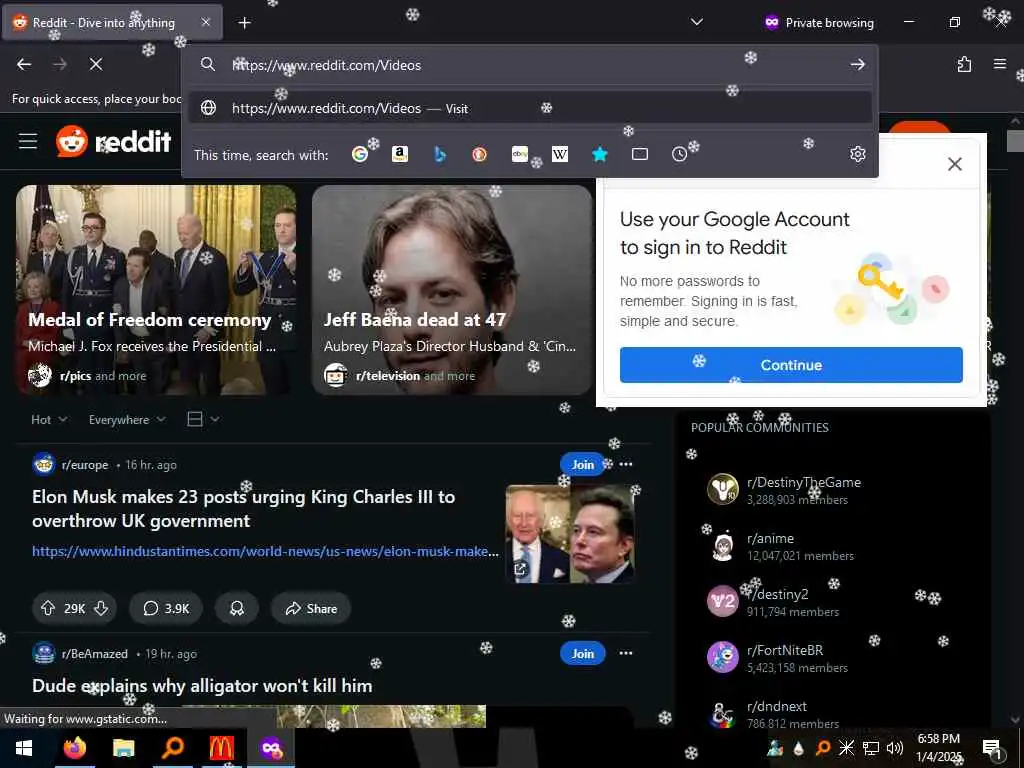Click the Reddit logo home link
The image size is (1024, 768).
(x=114, y=141)
